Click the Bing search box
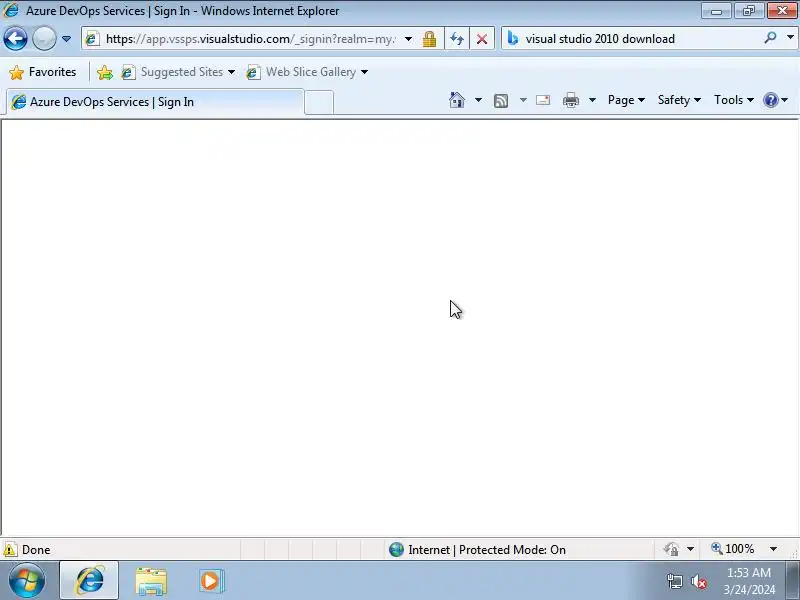 640,39
